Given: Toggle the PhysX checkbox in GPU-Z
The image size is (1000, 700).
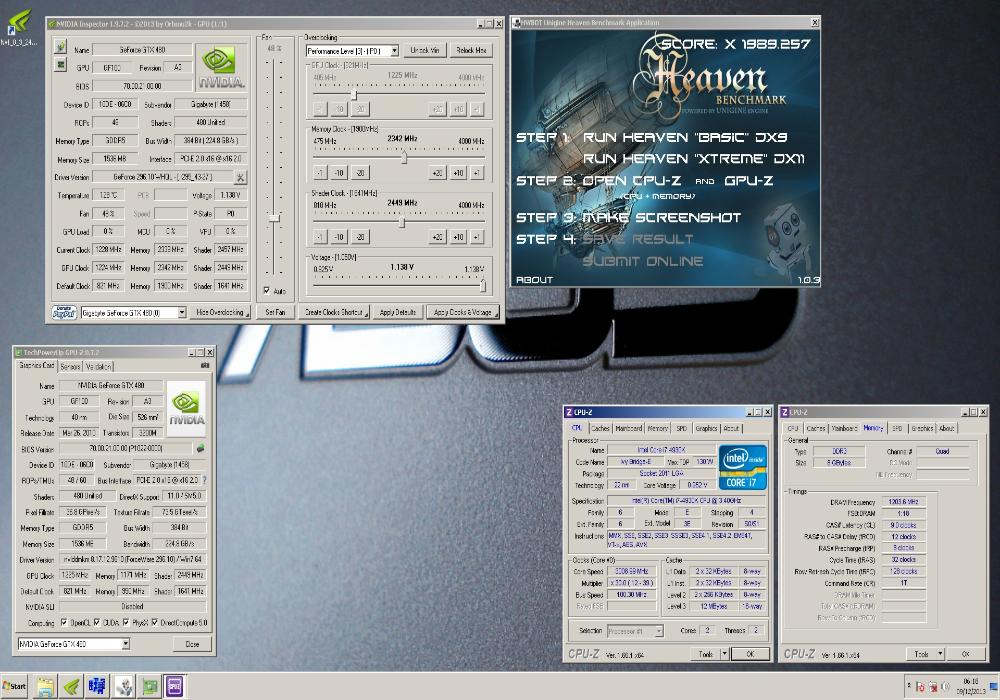Looking at the screenshot, I should tap(126, 622).
